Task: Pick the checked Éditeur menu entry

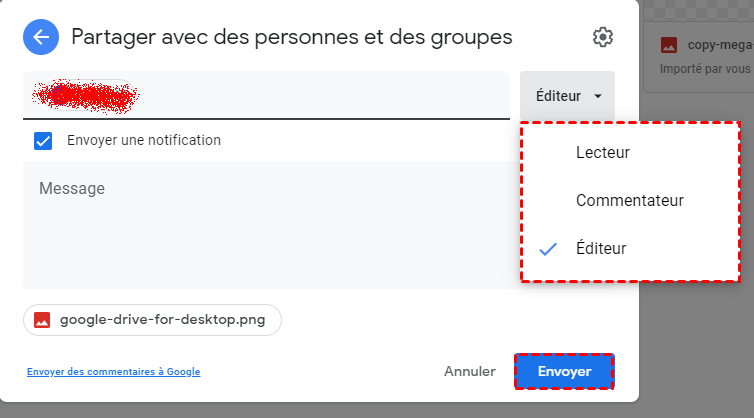Action: click(601, 249)
